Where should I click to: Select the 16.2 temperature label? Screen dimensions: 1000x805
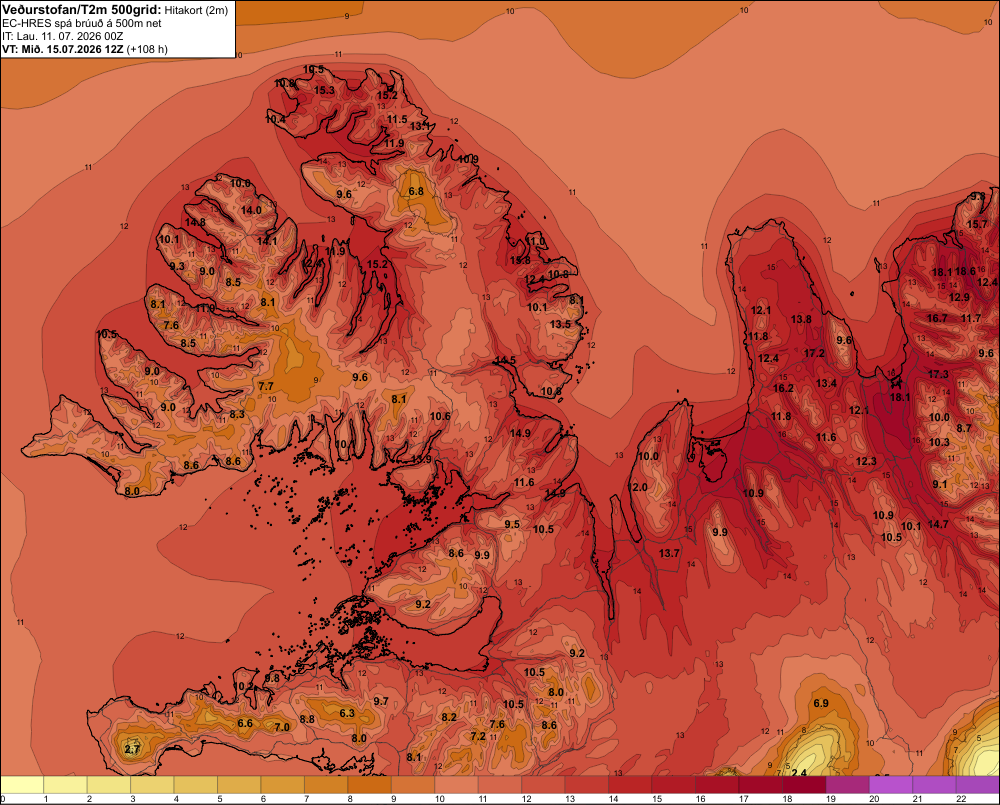pyautogui.click(x=783, y=388)
